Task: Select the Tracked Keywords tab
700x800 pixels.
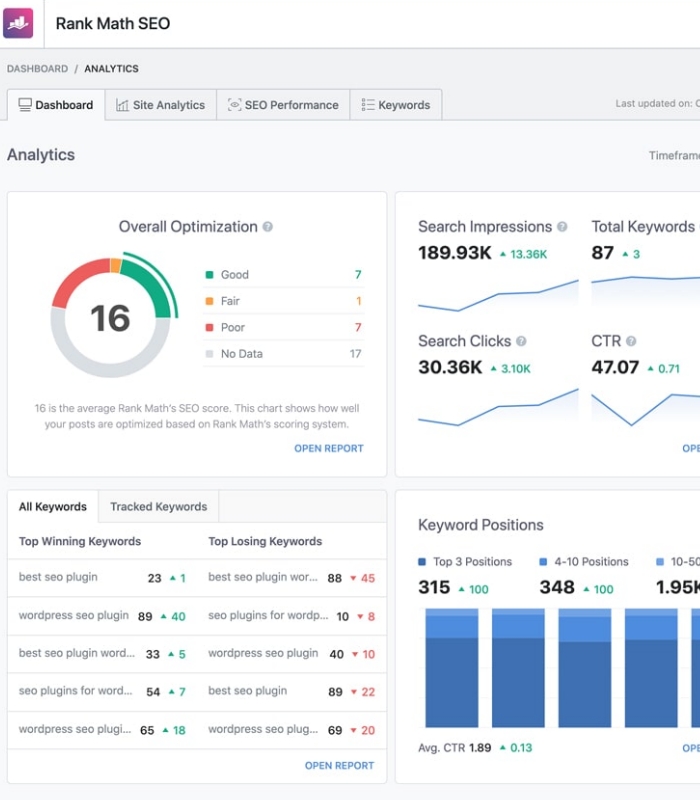Action: pos(159,507)
